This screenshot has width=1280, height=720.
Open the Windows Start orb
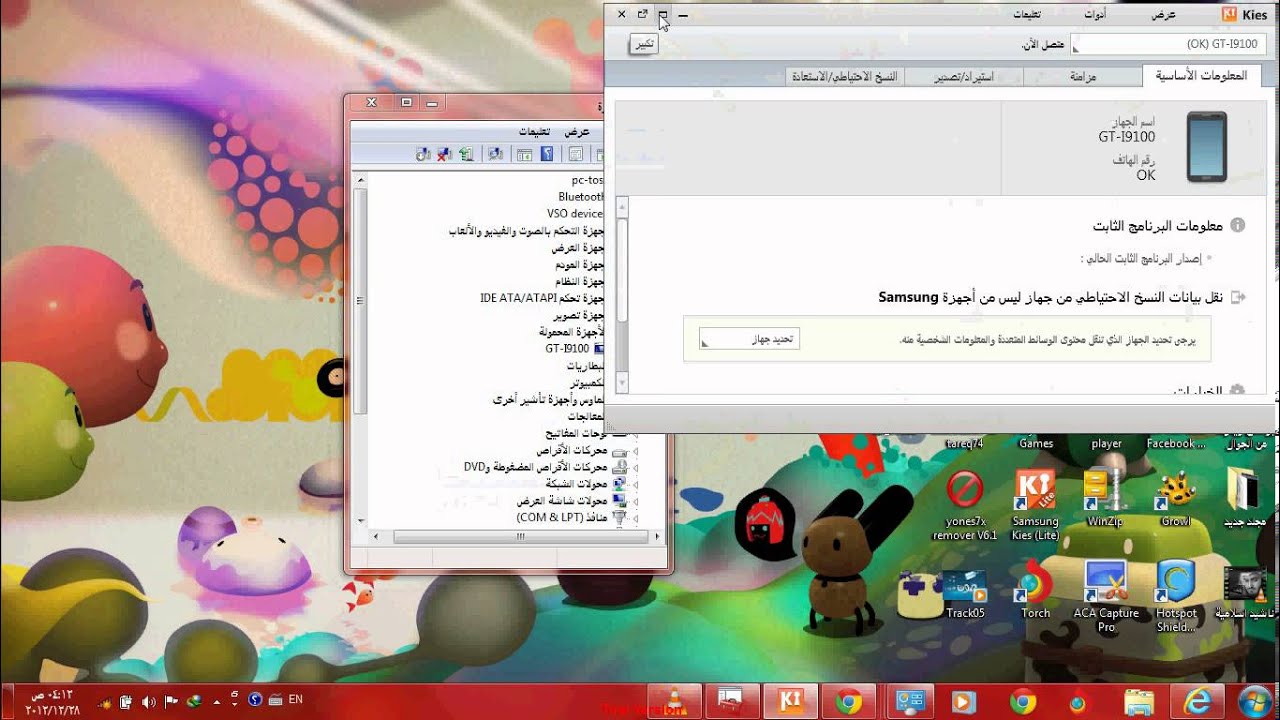(1253, 701)
